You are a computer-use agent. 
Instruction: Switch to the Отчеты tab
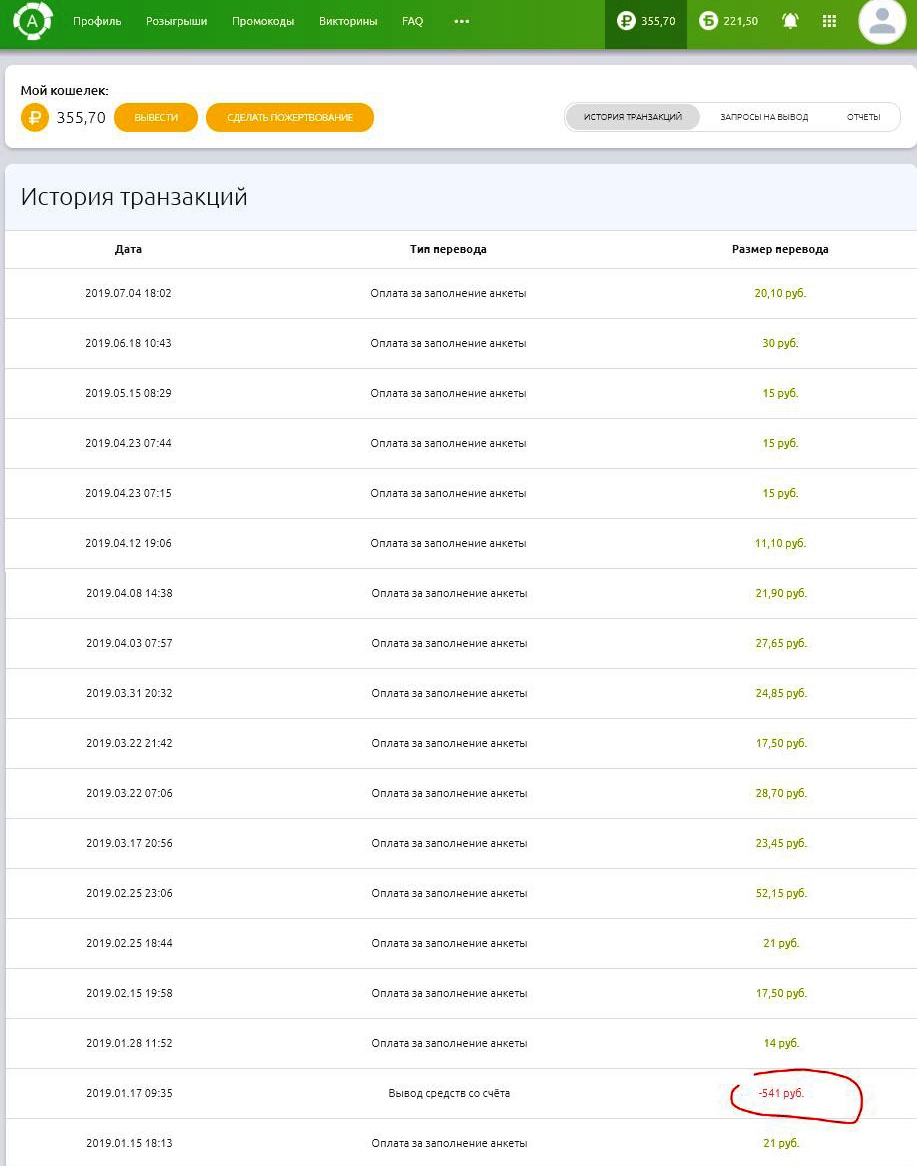click(863, 117)
